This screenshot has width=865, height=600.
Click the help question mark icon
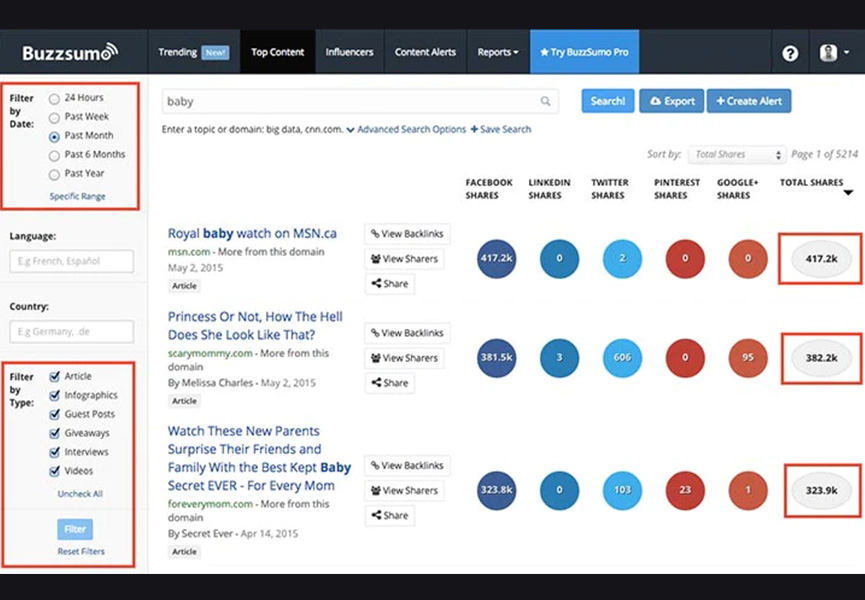[790, 53]
